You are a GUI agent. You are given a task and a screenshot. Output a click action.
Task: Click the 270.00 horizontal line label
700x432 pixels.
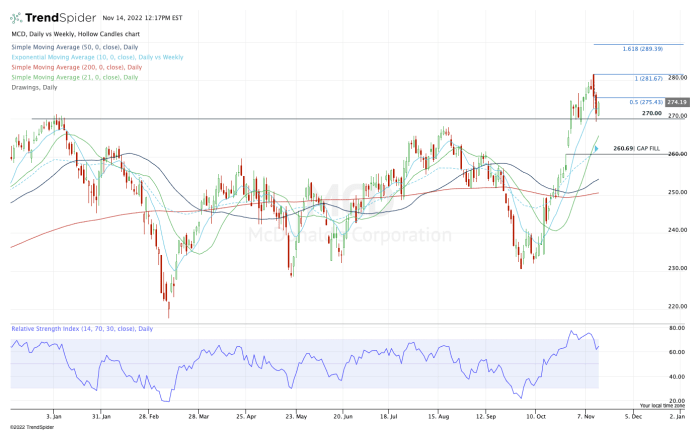click(652, 114)
